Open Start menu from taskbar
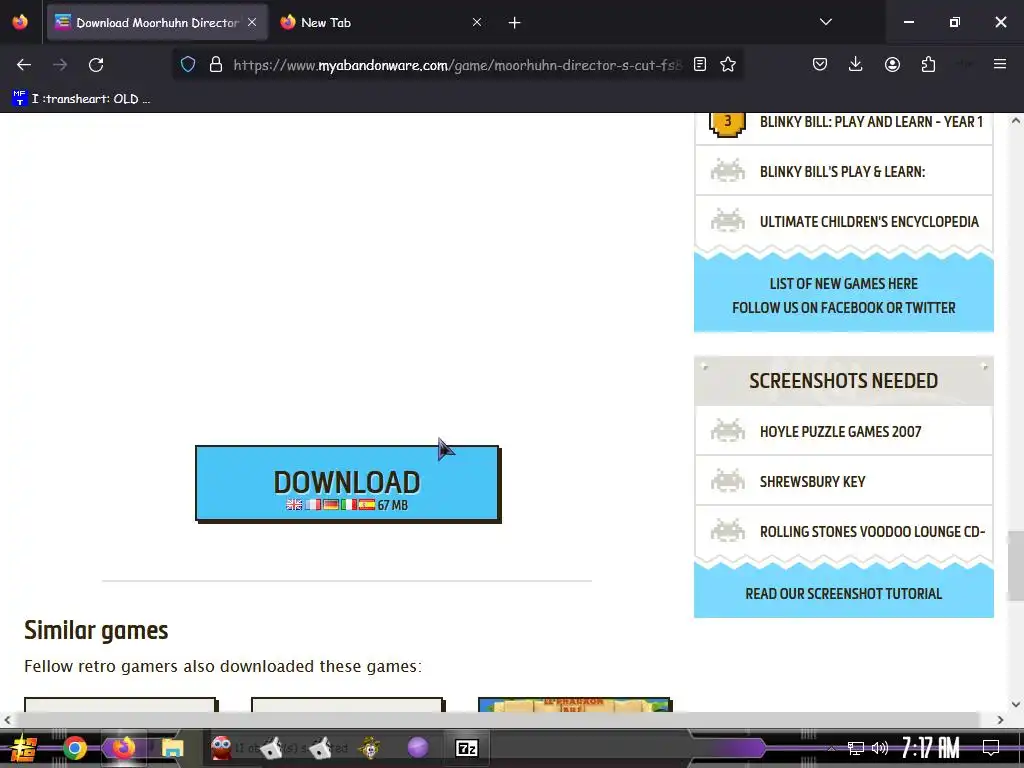The image size is (1024, 768). 24,748
